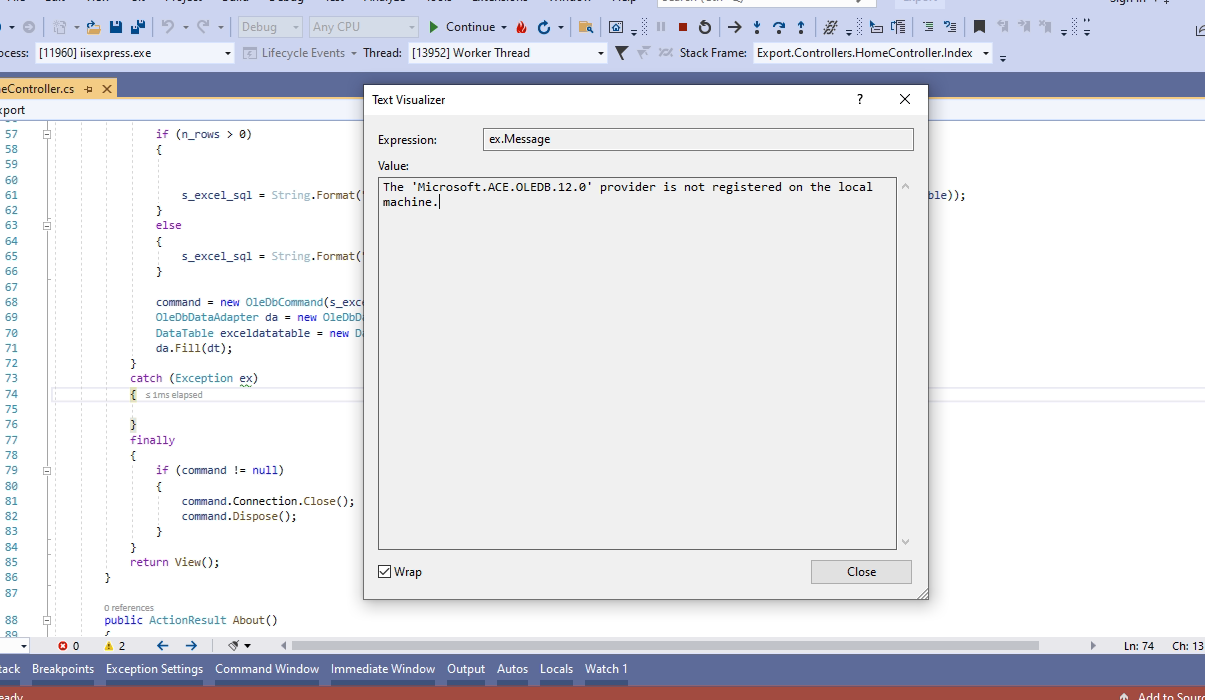The height and width of the screenshot is (700, 1205).
Task: Click the HomeController.cs tab title
Action: coord(39,89)
